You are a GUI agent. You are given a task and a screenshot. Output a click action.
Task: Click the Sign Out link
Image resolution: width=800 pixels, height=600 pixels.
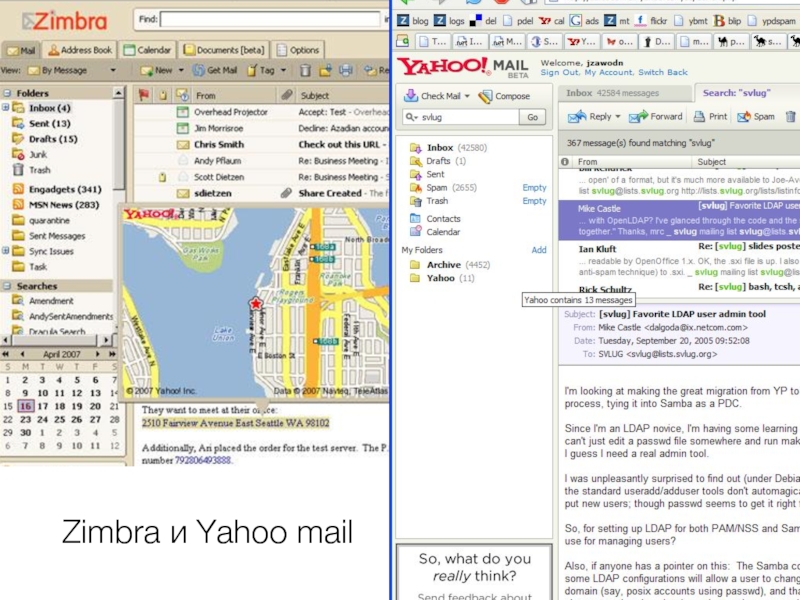[x=560, y=73]
